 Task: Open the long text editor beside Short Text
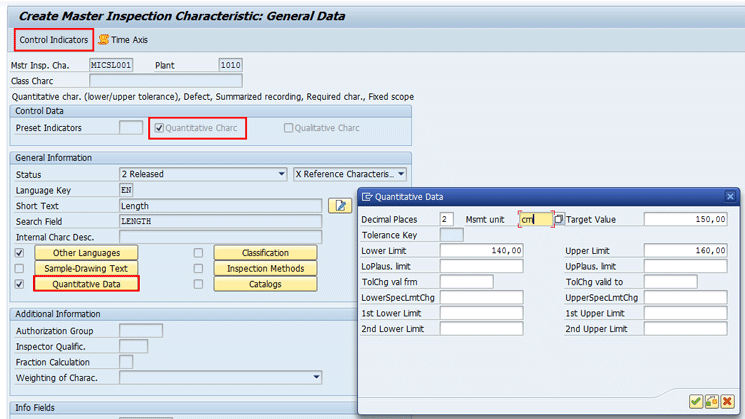[x=340, y=205]
